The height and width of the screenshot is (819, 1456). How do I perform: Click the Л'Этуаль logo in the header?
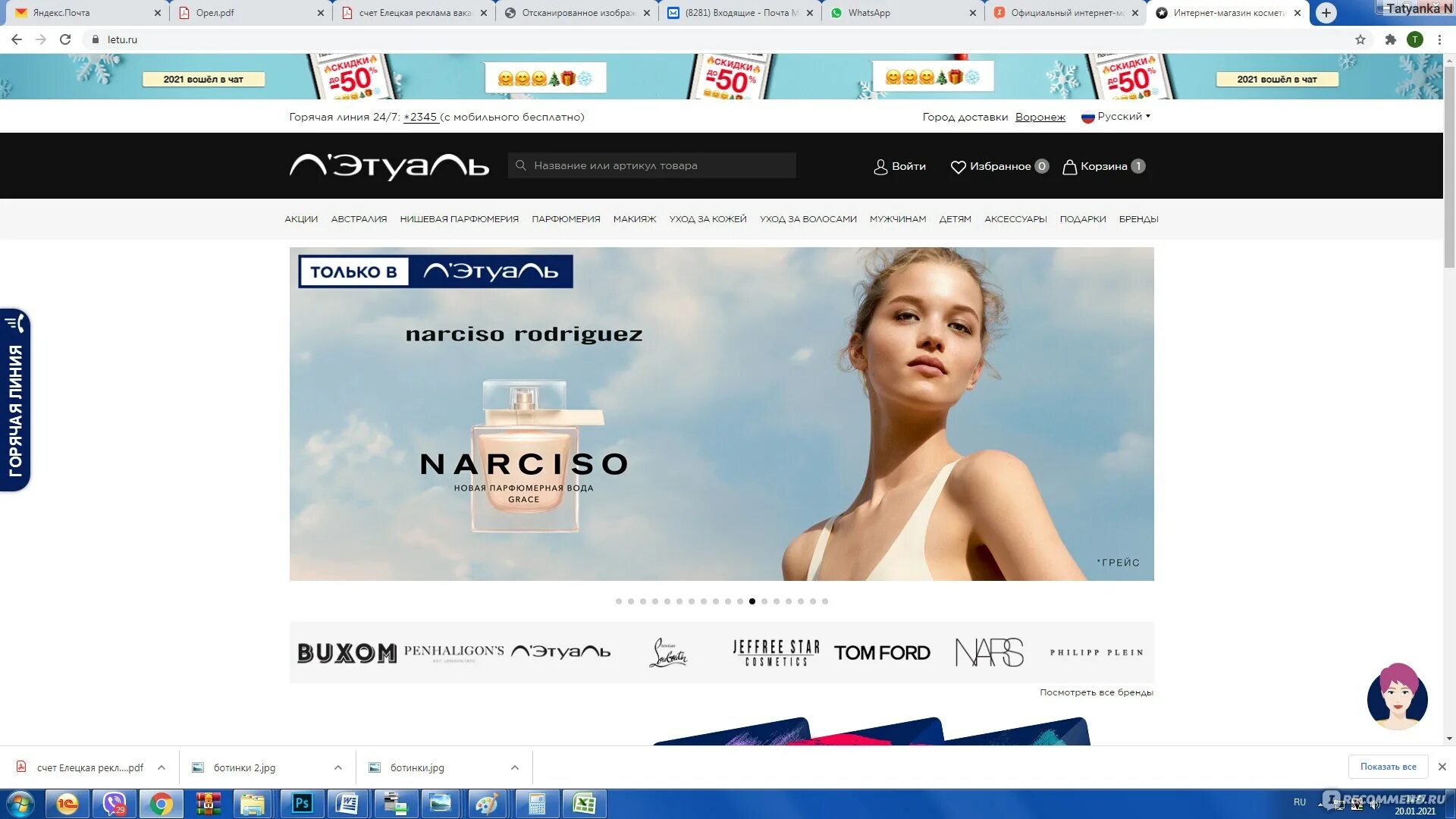coord(389,166)
